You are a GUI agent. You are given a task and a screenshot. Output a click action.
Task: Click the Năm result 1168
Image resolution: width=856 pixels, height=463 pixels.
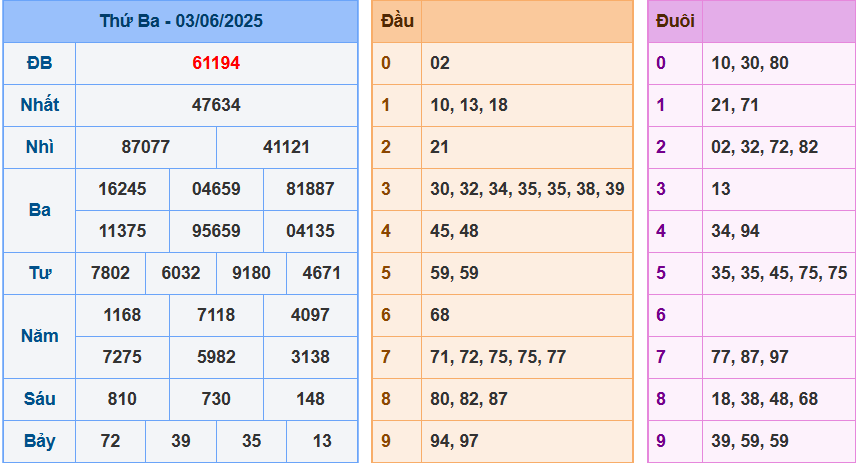pos(122,315)
